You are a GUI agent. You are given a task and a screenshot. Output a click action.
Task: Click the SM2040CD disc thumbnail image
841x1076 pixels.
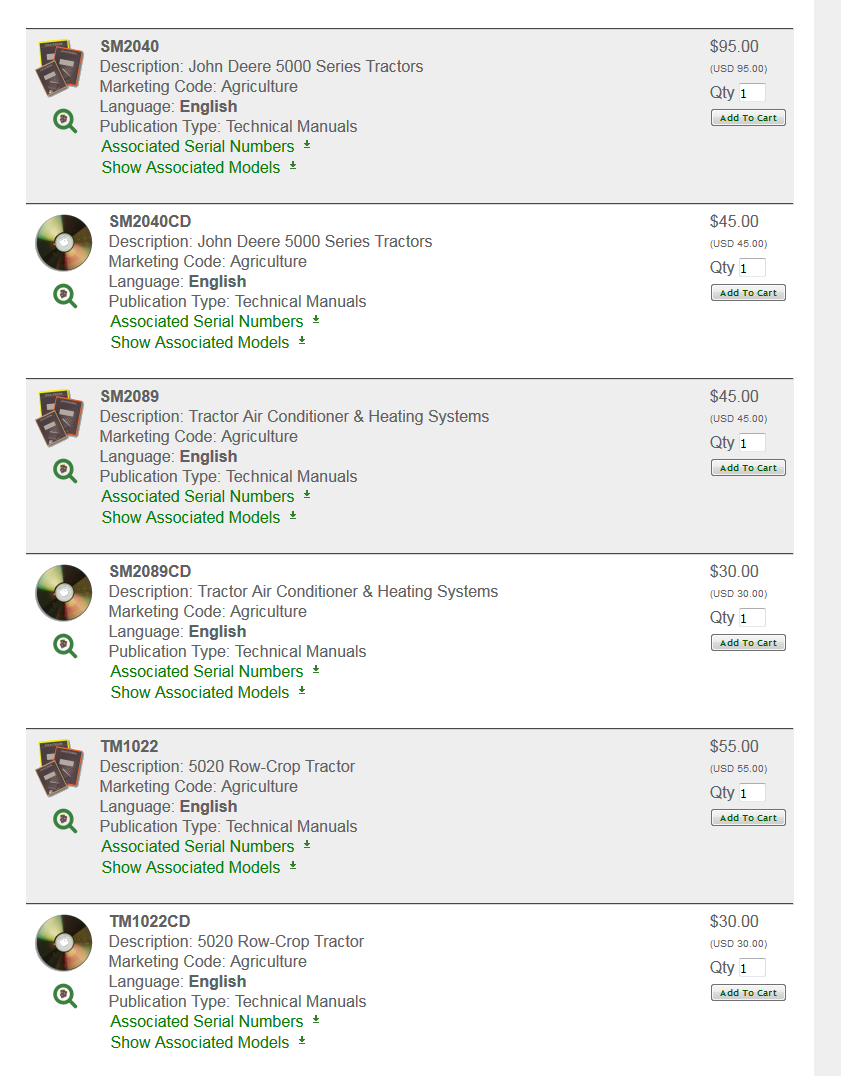pos(63,243)
